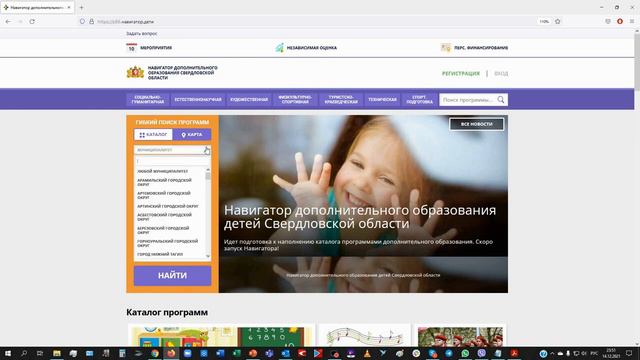Click the municipality filter text box

(x=171, y=161)
